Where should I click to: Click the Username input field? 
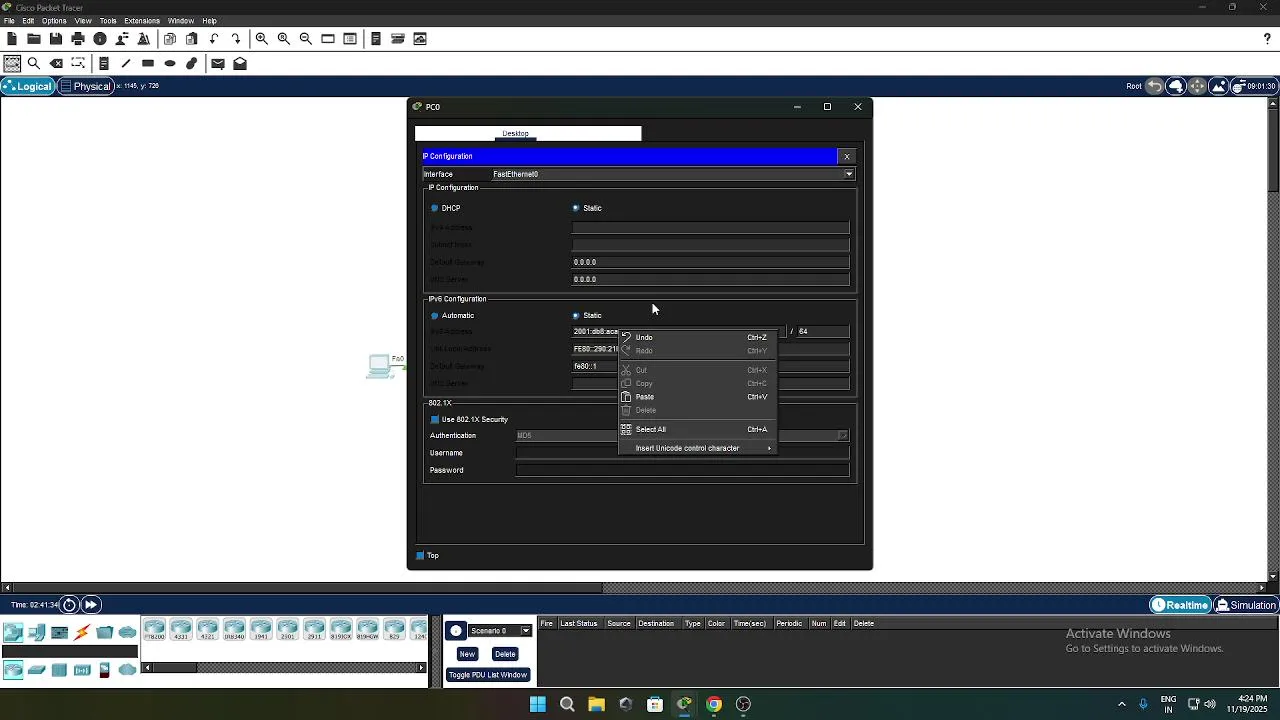[x=682, y=453]
